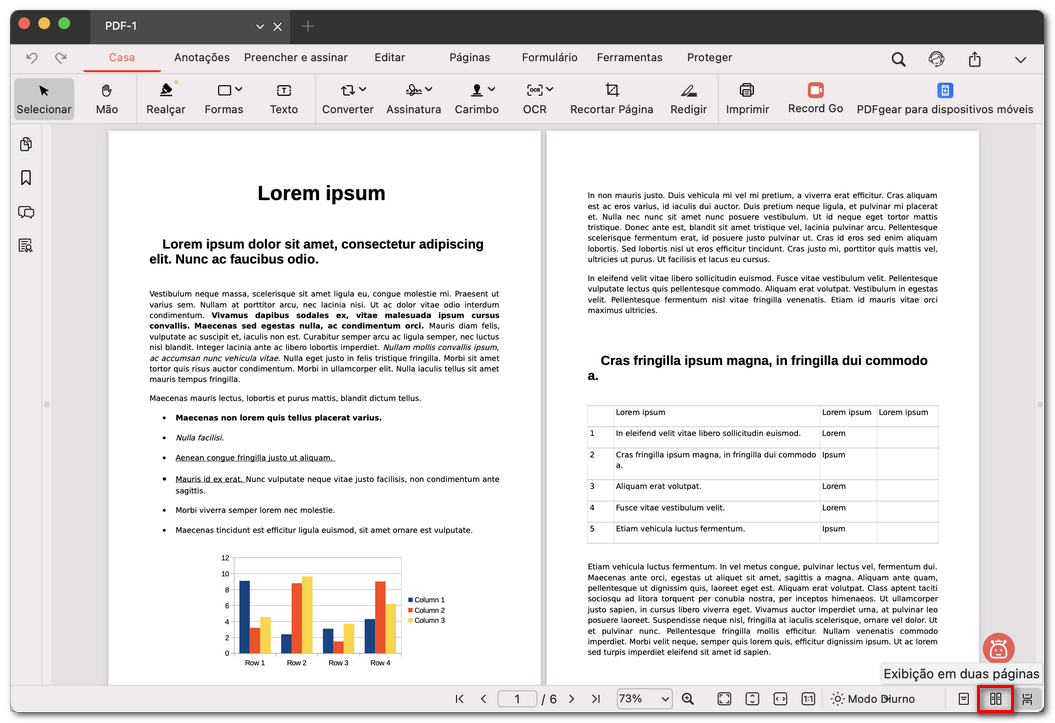The height and width of the screenshot is (723, 1055).
Task: Switch to the Anotações tab
Action: (x=201, y=58)
